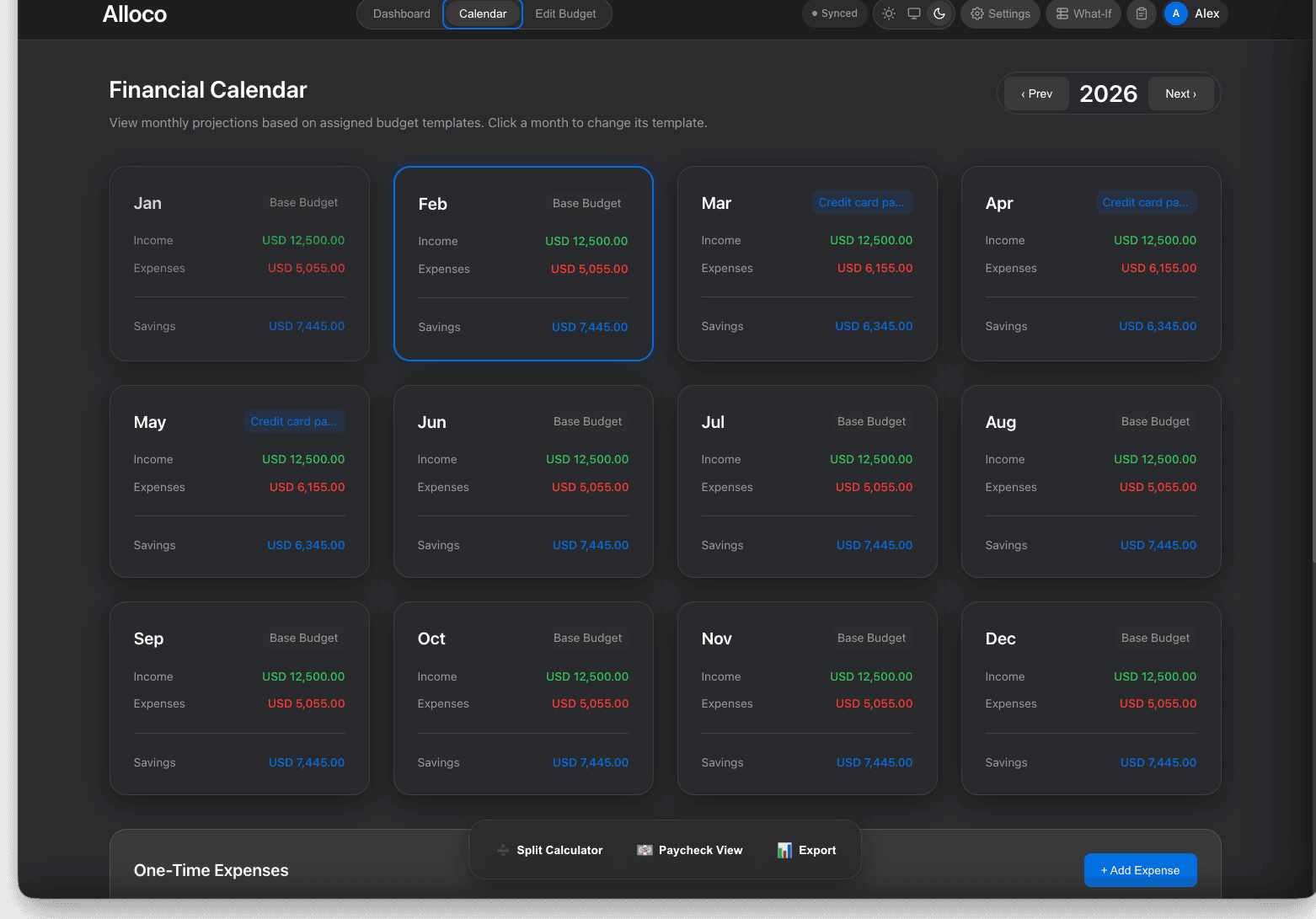The image size is (1316, 919).
Task: Go to previous year with Prev
Action: pos(1037,94)
